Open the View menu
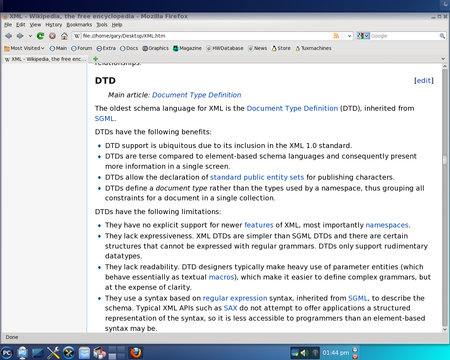The image size is (450, 360). [x=35, y=25]
